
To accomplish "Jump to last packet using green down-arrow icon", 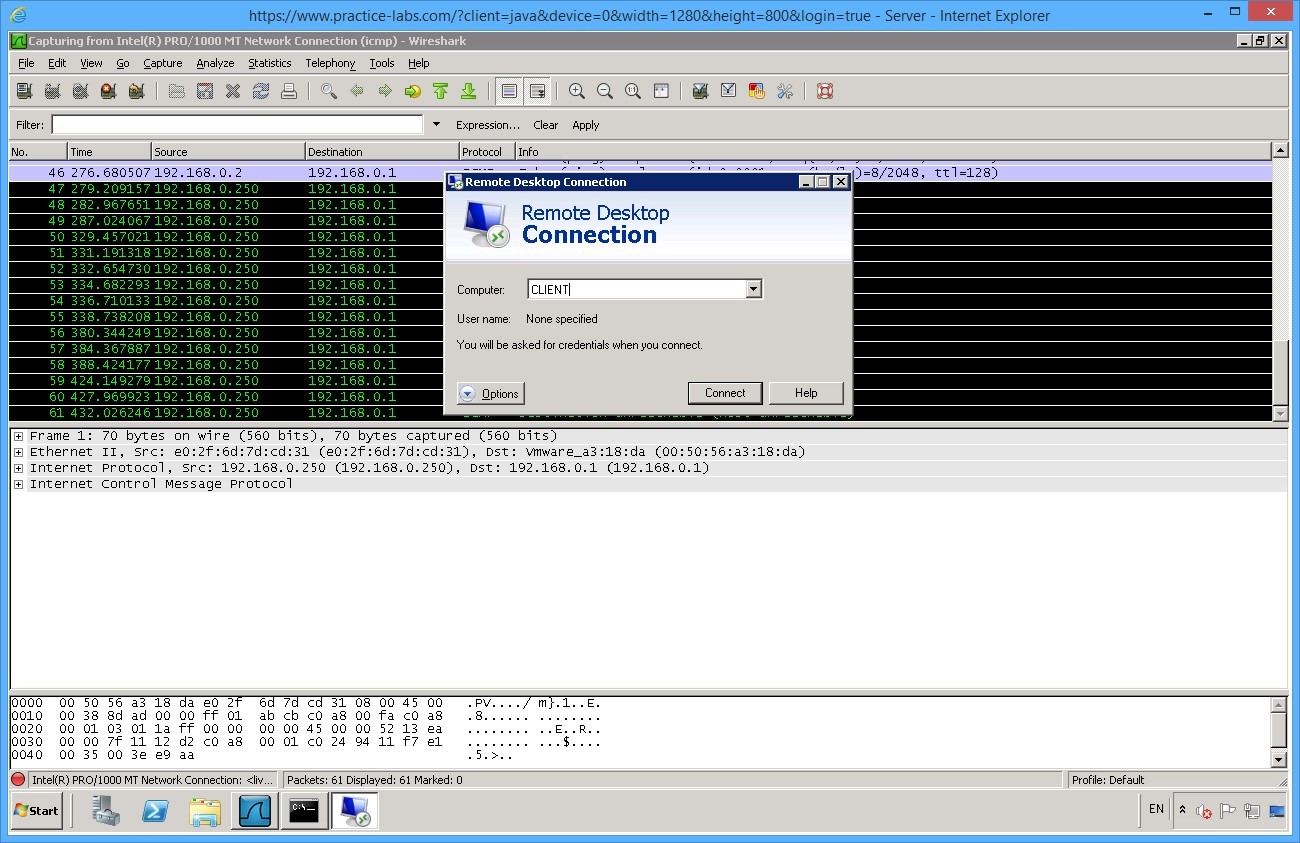I will [x=468, y=91].
